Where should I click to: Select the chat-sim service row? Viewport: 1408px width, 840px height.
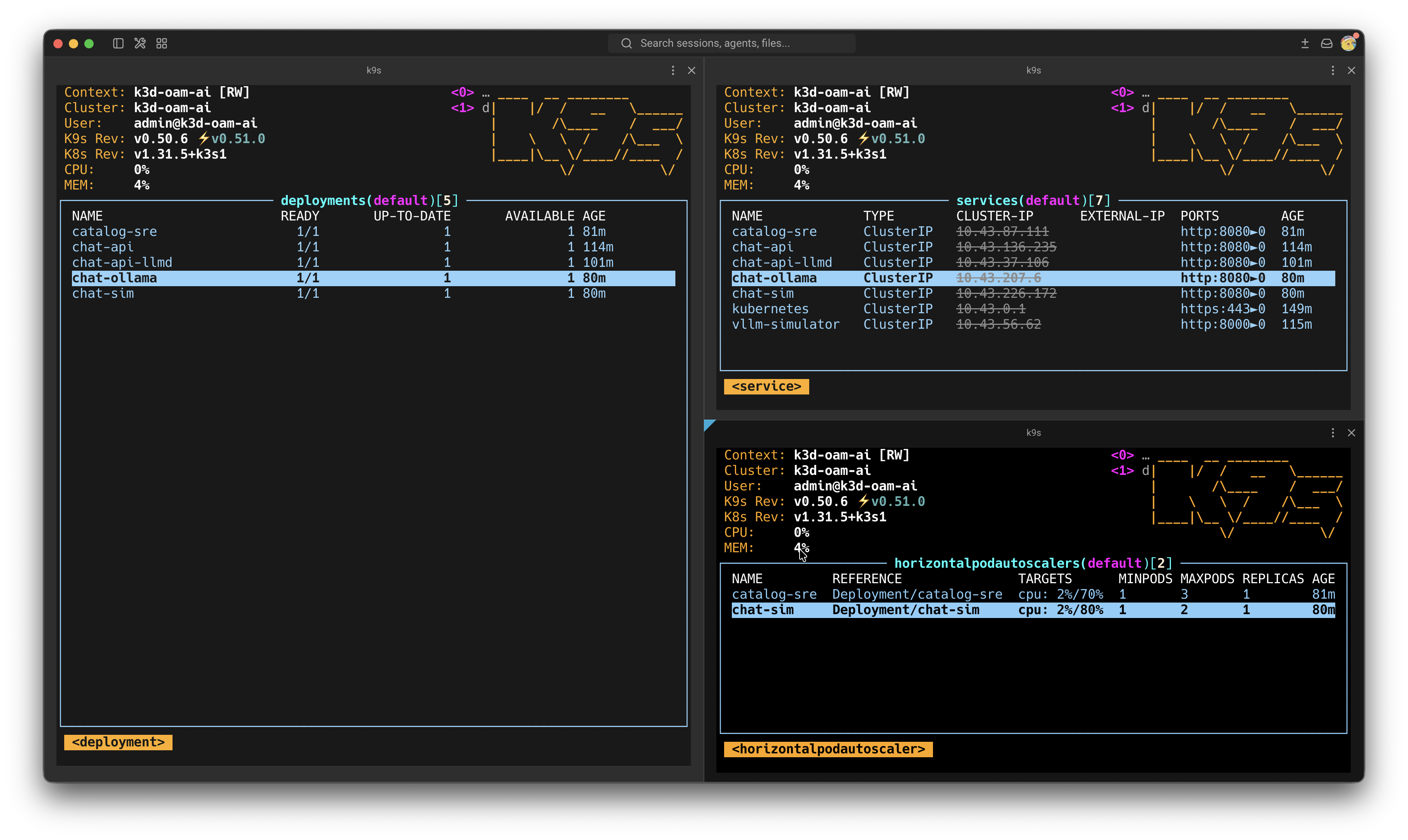click(x=1033, y=293)
